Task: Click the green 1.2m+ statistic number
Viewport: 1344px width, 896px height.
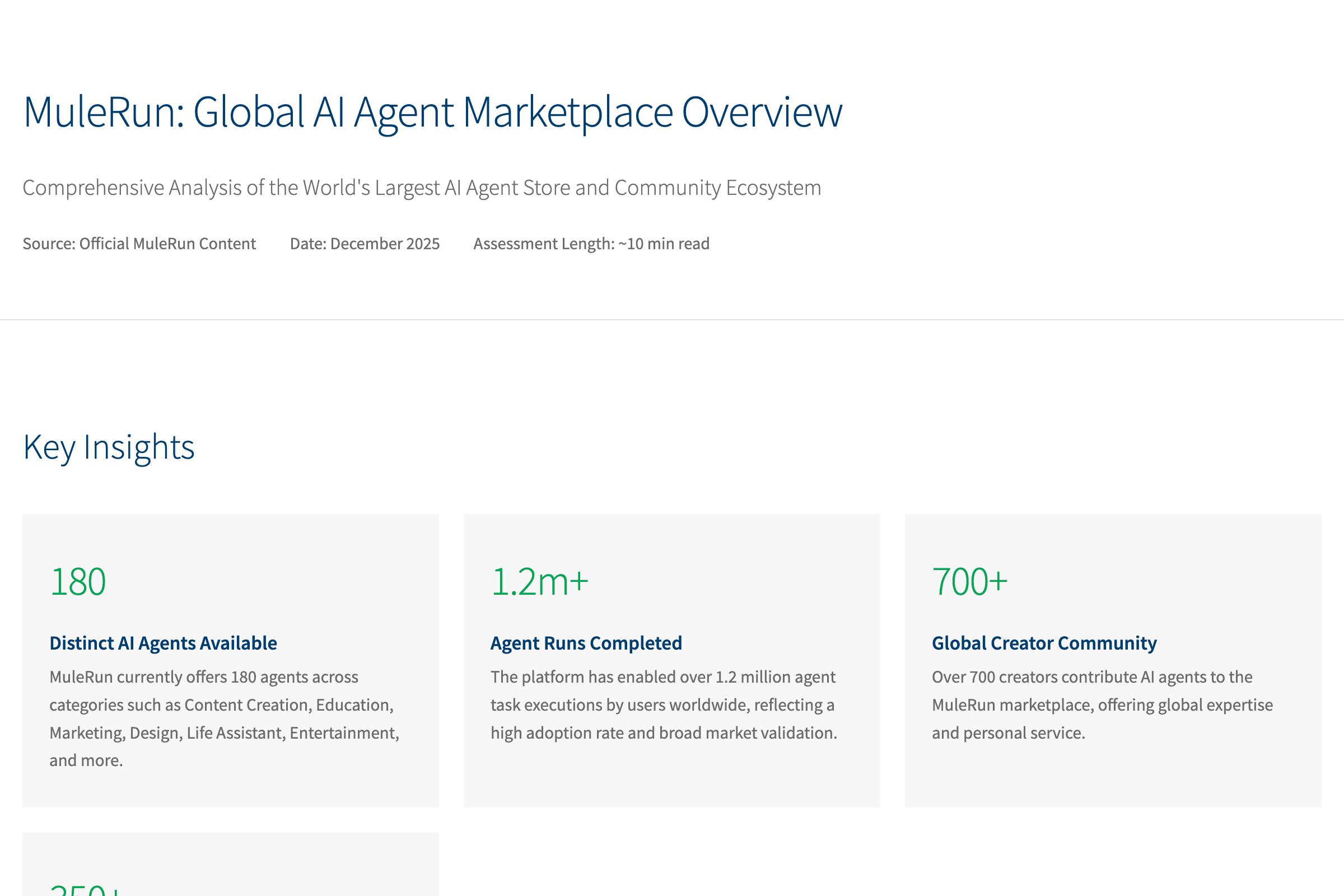Action: 539,582
